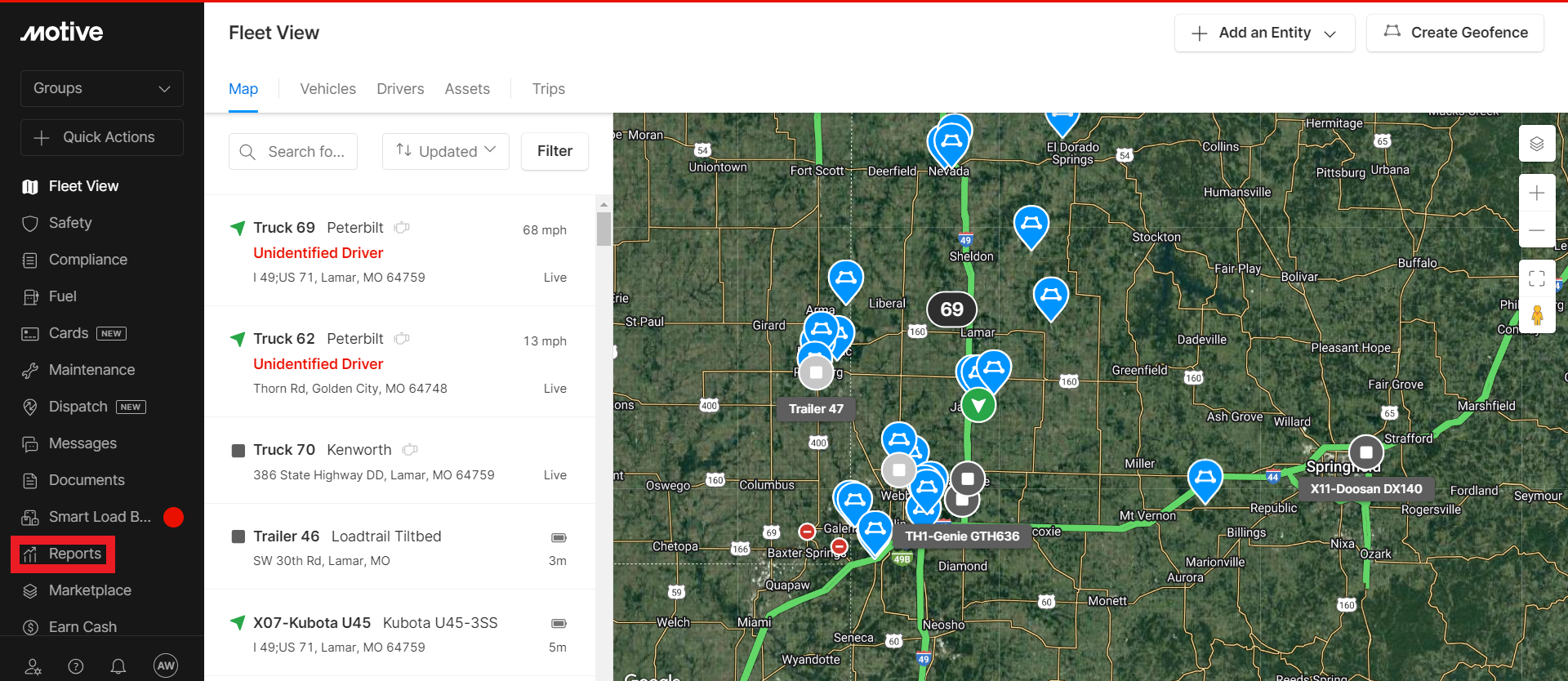Open the Groups dropdown

tap(102, 88)
